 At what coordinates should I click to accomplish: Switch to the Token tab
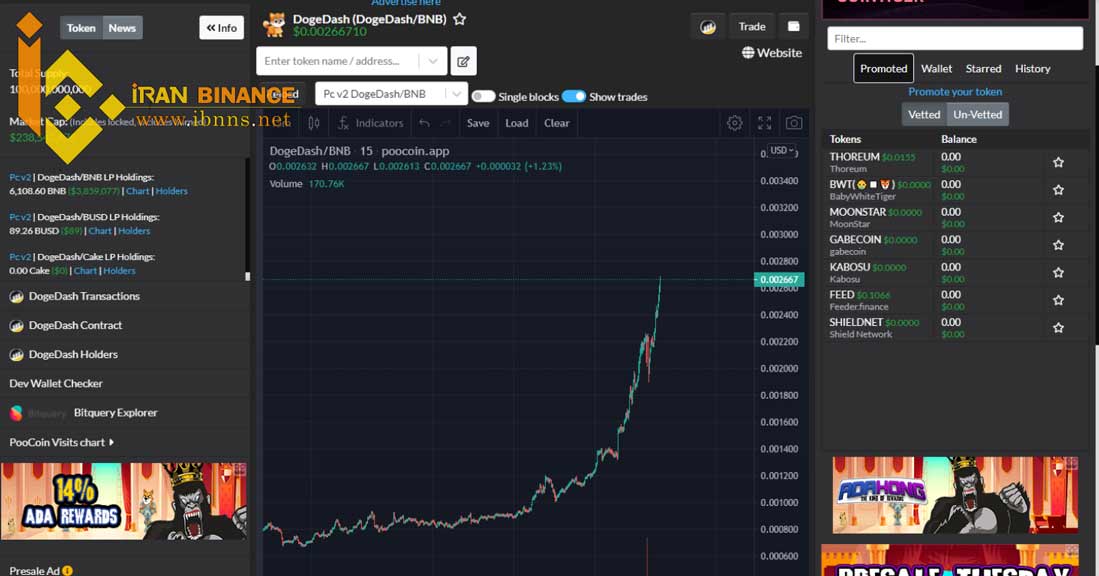[x=81, y=28]
